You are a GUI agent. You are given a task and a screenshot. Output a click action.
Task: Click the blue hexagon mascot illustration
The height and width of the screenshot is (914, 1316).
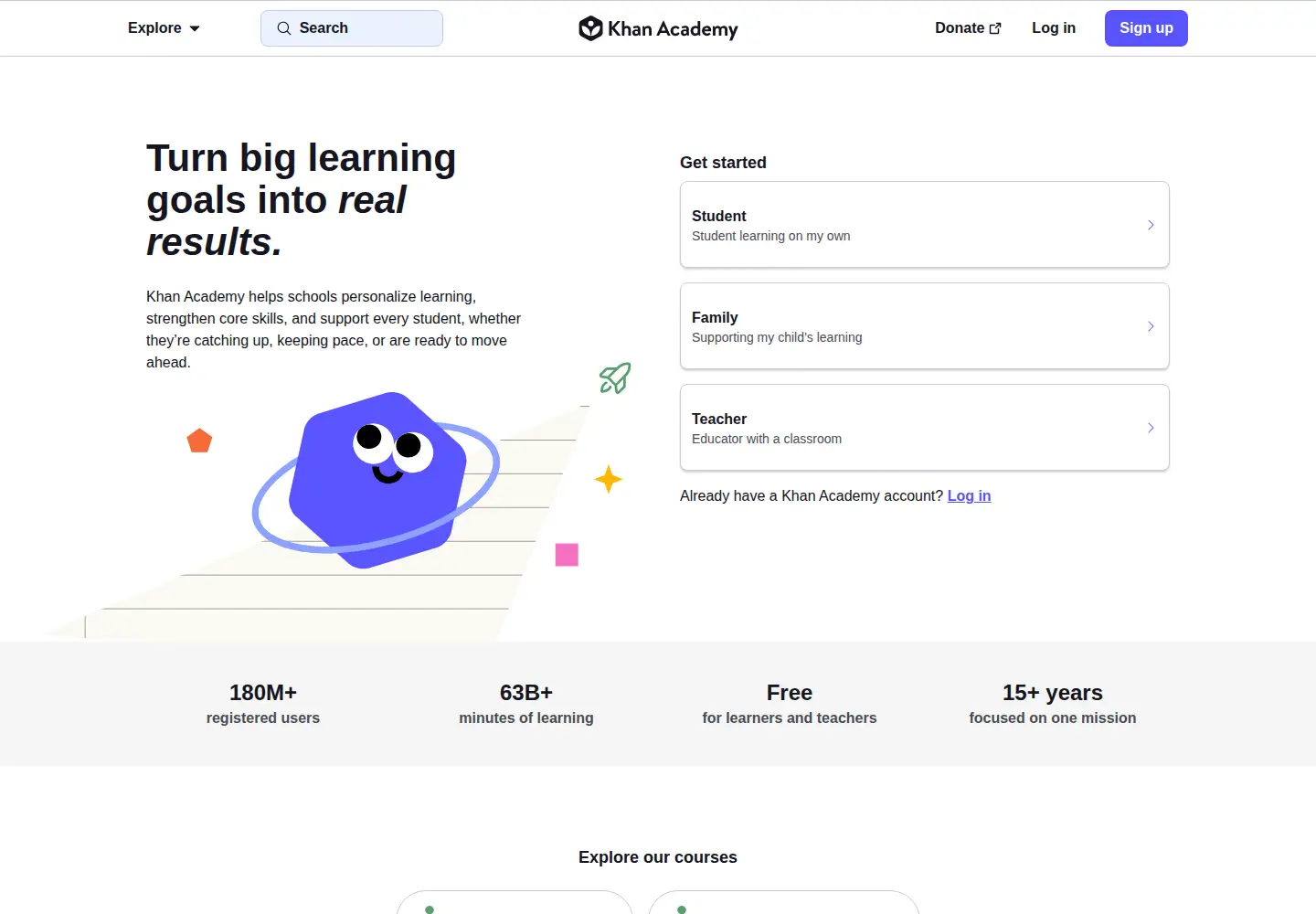coord(377,480)
